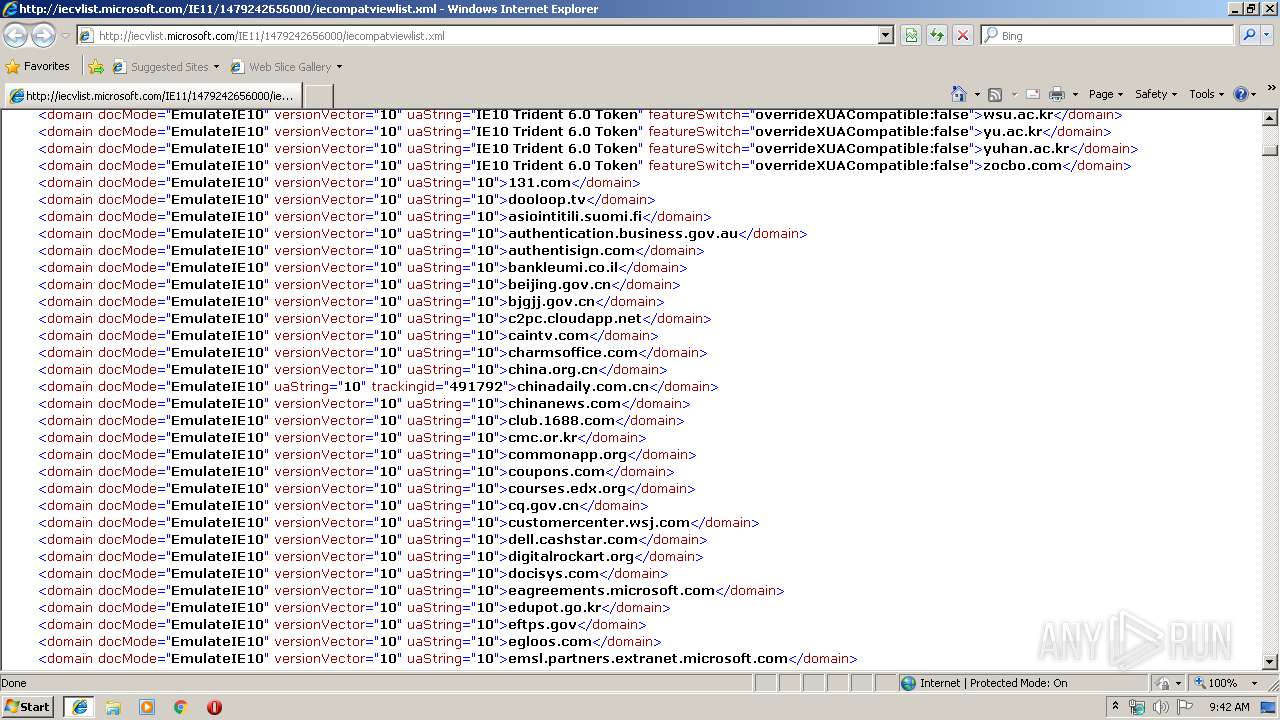Click the network tray icon
The height and width of the screenshot is (720, 1280).
(x=1137, y=707)
